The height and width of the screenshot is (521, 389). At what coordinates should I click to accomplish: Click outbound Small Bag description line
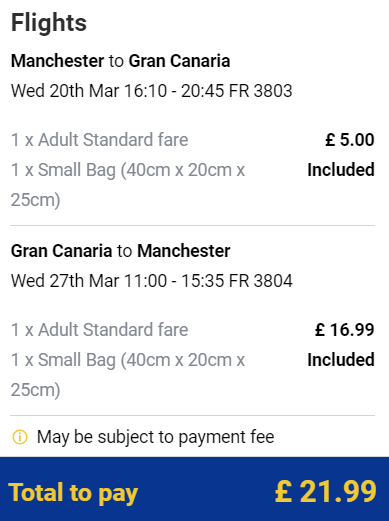(x=128, y=185)
